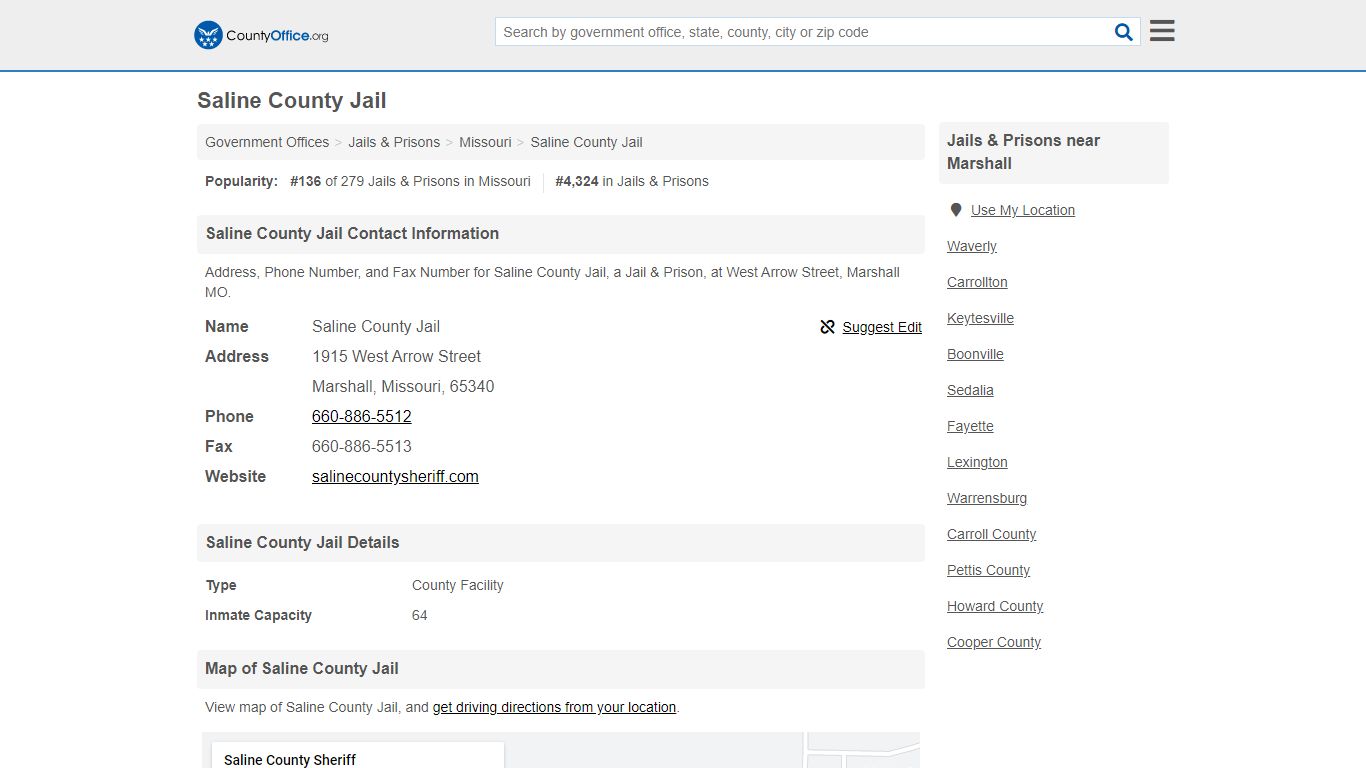Open the Missouri breadcrumb link

(485, 142)
